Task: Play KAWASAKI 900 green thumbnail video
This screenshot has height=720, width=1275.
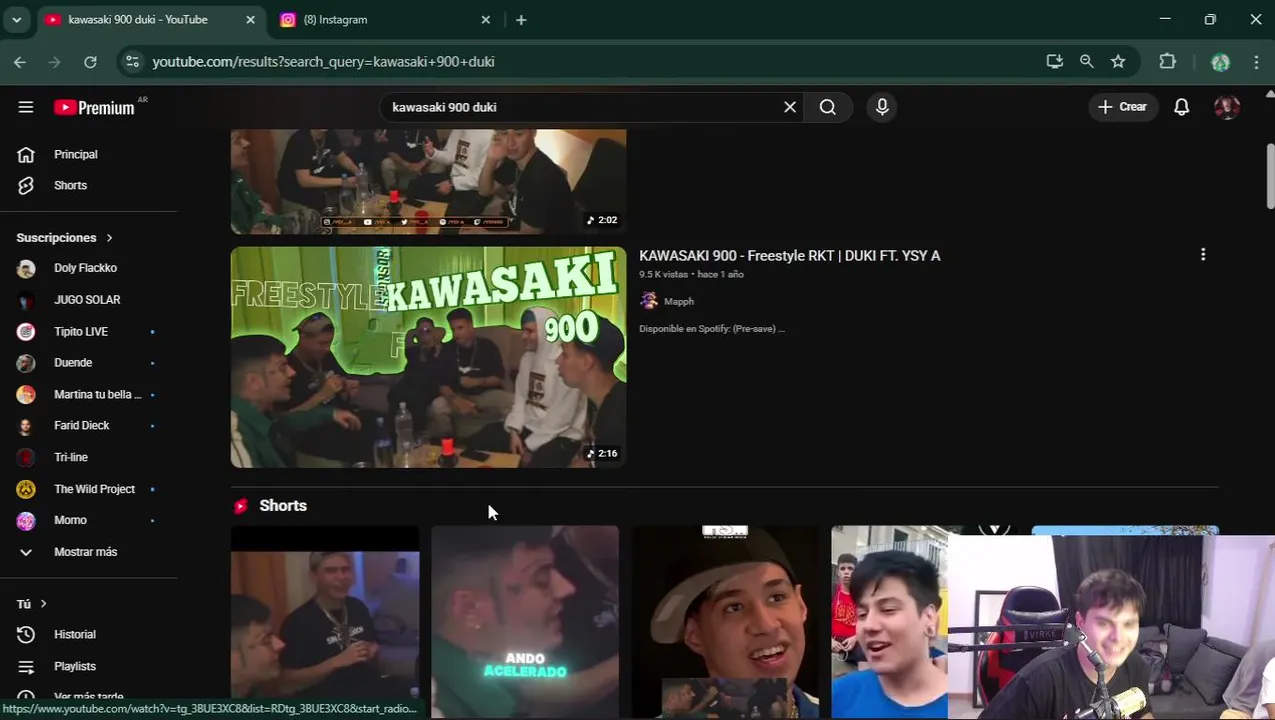Action: coord(428,357)
